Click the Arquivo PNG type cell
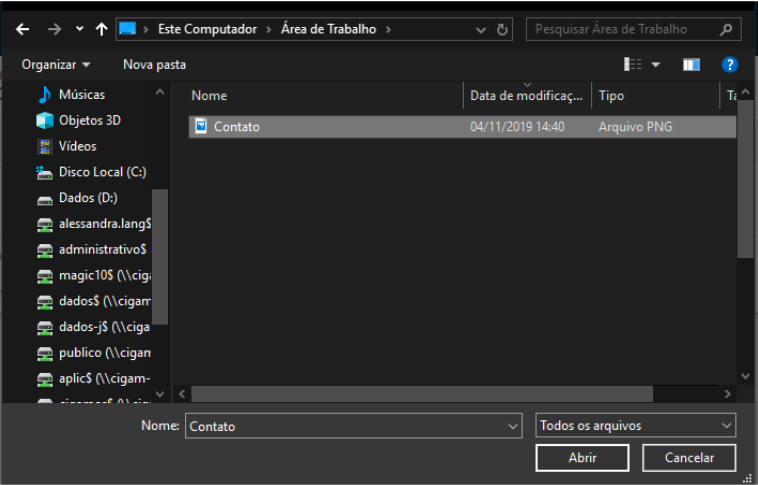Viewport: 758px width, 485px height. [x=635, y=127]
